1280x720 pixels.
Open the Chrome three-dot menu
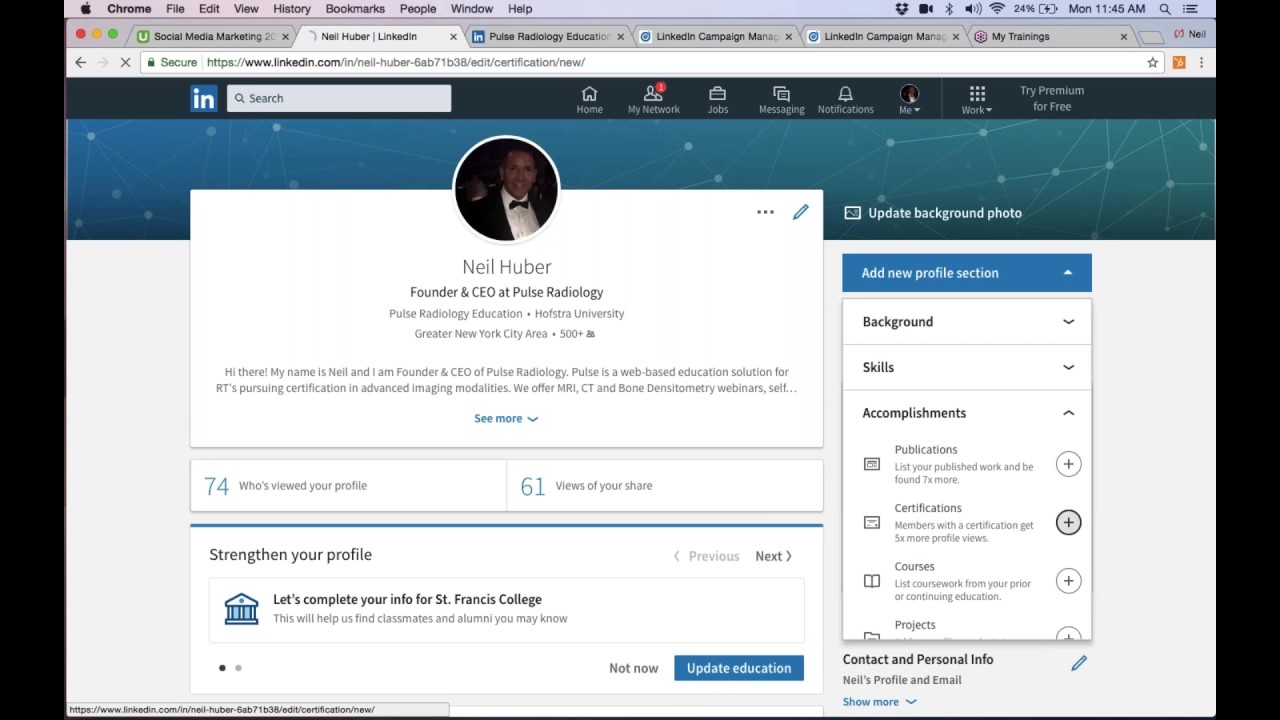click(1201, 62)
